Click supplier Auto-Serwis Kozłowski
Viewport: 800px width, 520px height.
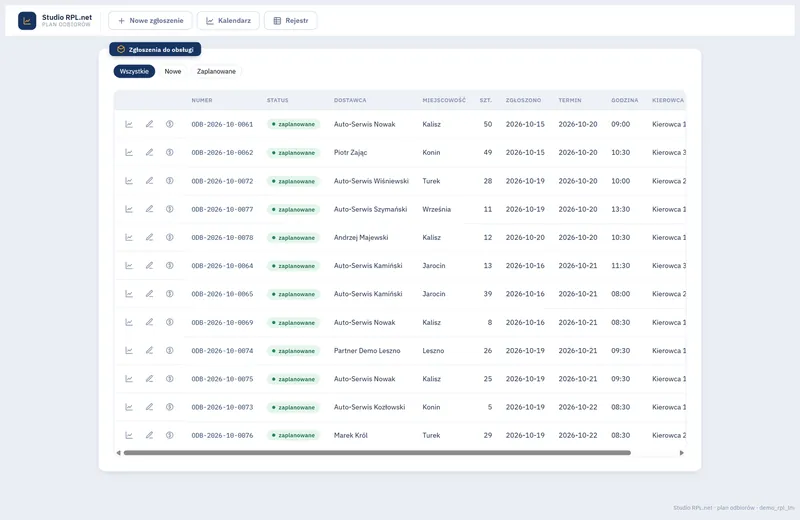(x=369, y=407)
